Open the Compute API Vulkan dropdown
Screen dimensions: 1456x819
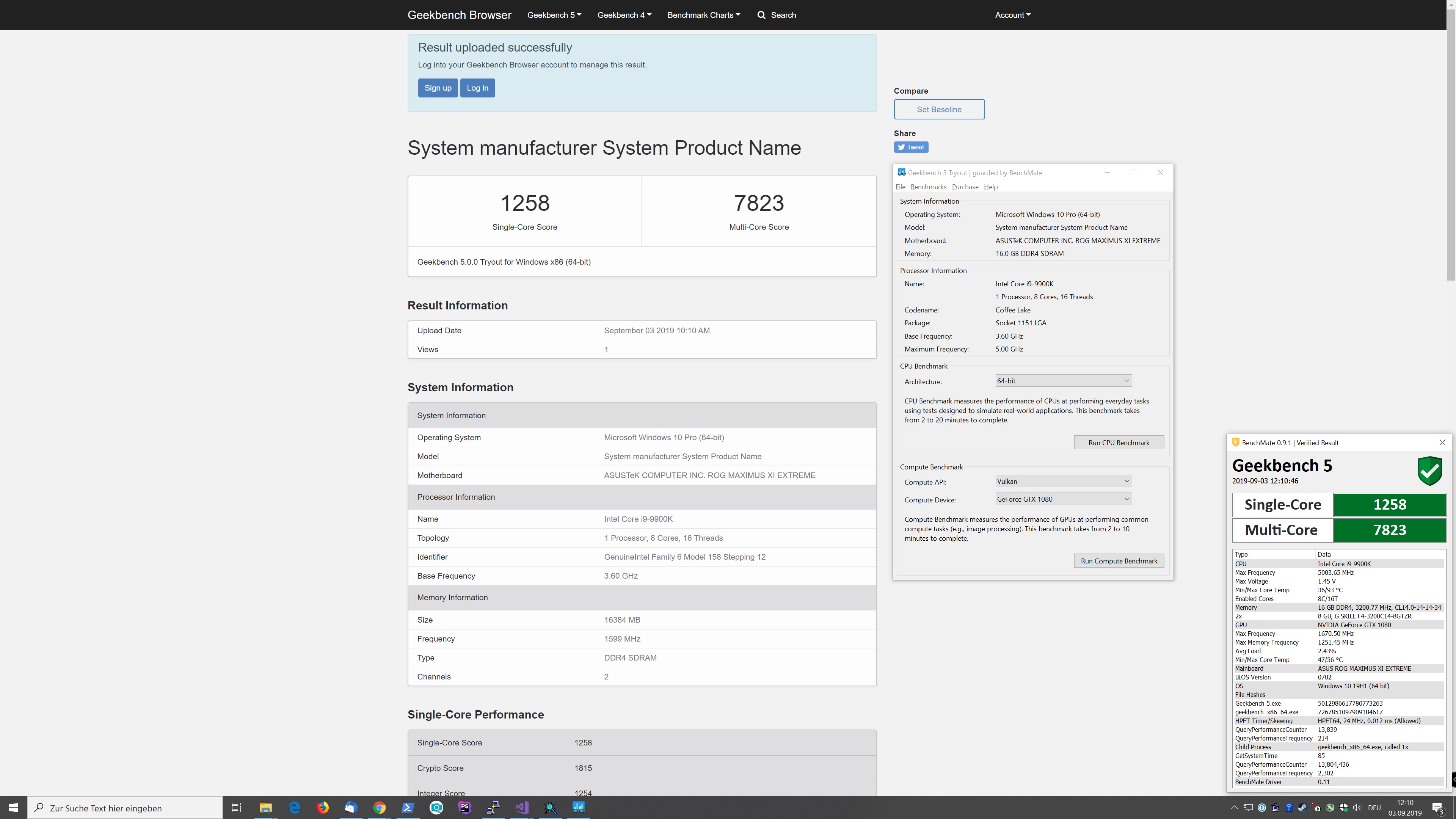(x=1063, y=482)
